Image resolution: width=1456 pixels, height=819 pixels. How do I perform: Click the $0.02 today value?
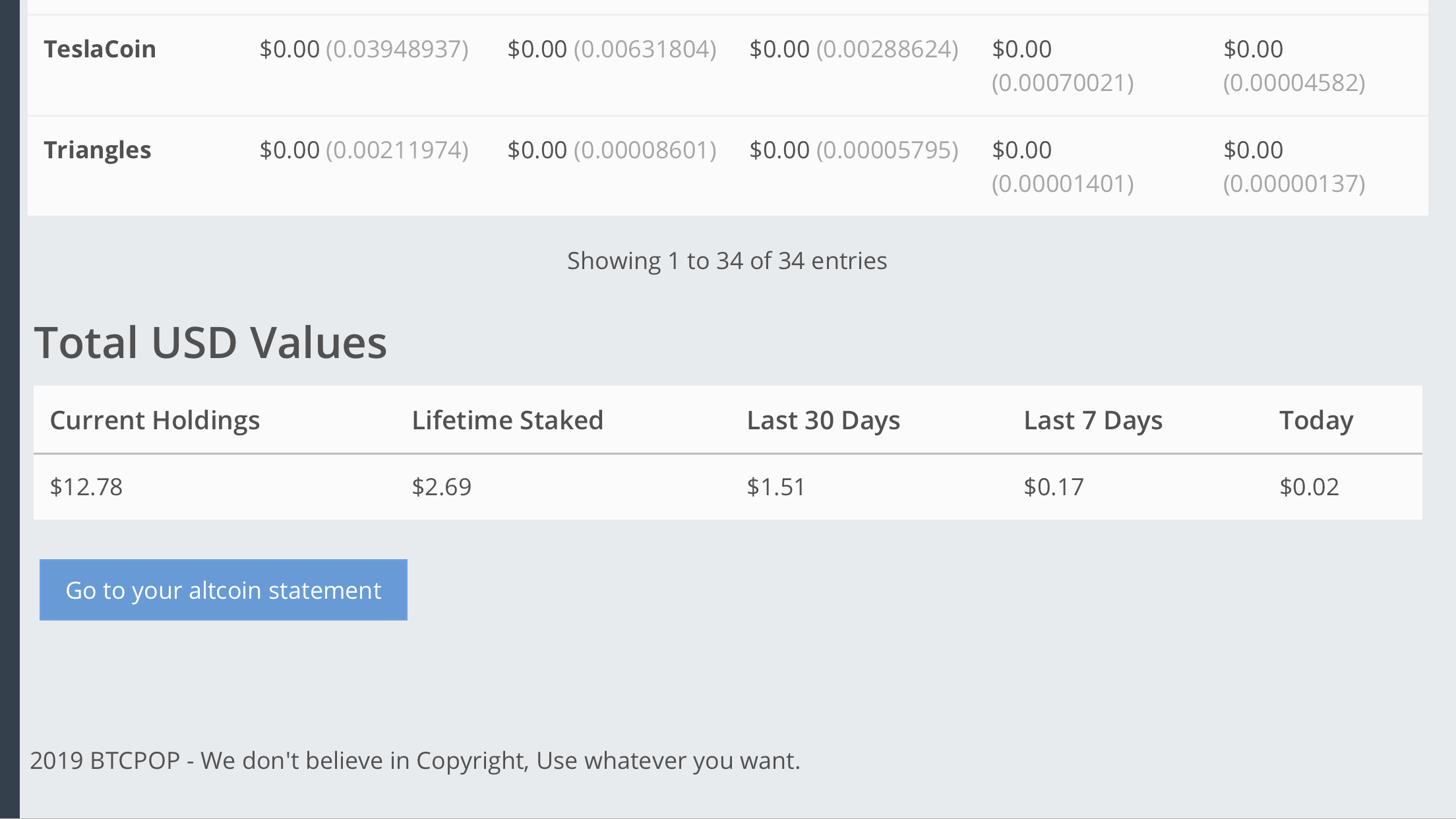(1309, 487)
